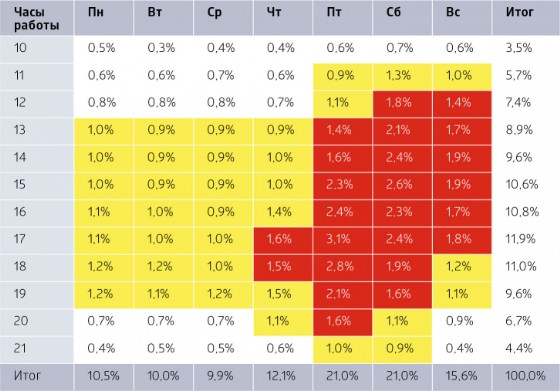Select the Часы работы header cell
This screenshot has width=560, height=391.
(x=37, y=17)
